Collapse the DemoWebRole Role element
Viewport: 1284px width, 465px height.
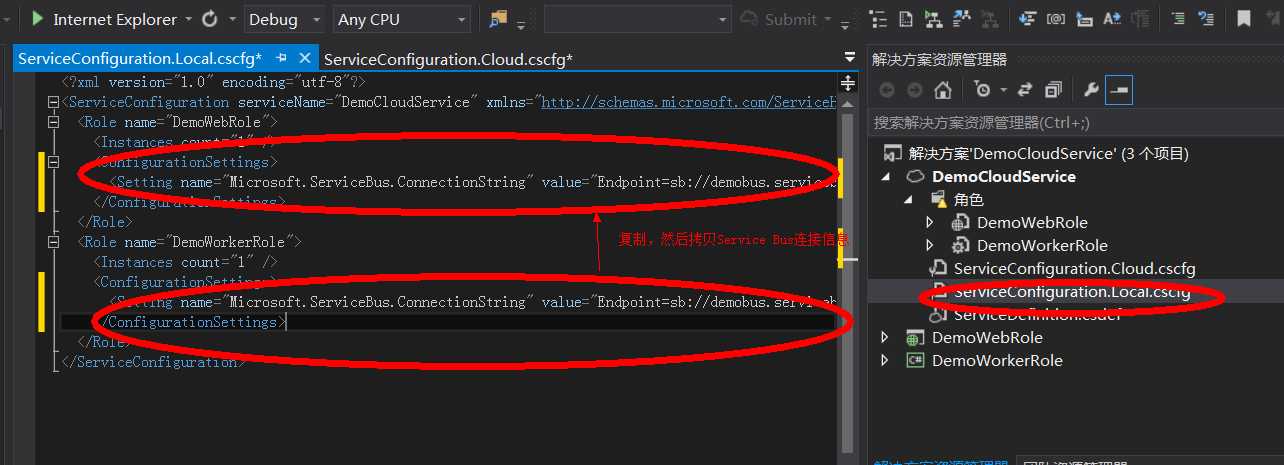[x=54, y=122]
